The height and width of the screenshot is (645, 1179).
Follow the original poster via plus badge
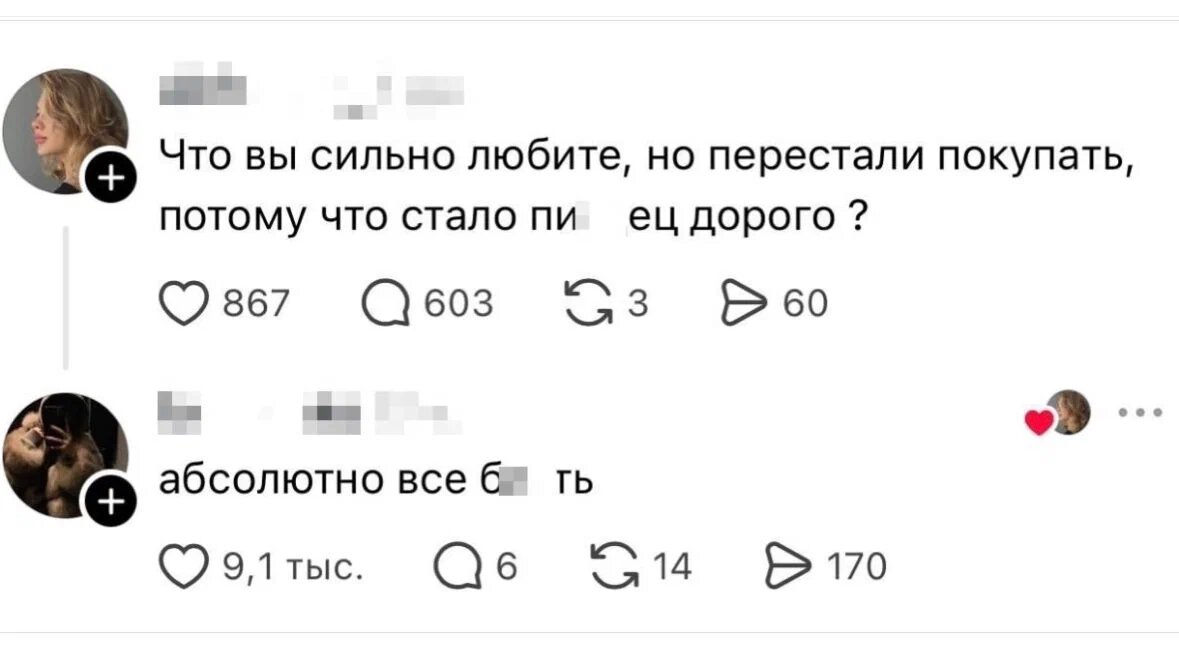pos(111,179)
